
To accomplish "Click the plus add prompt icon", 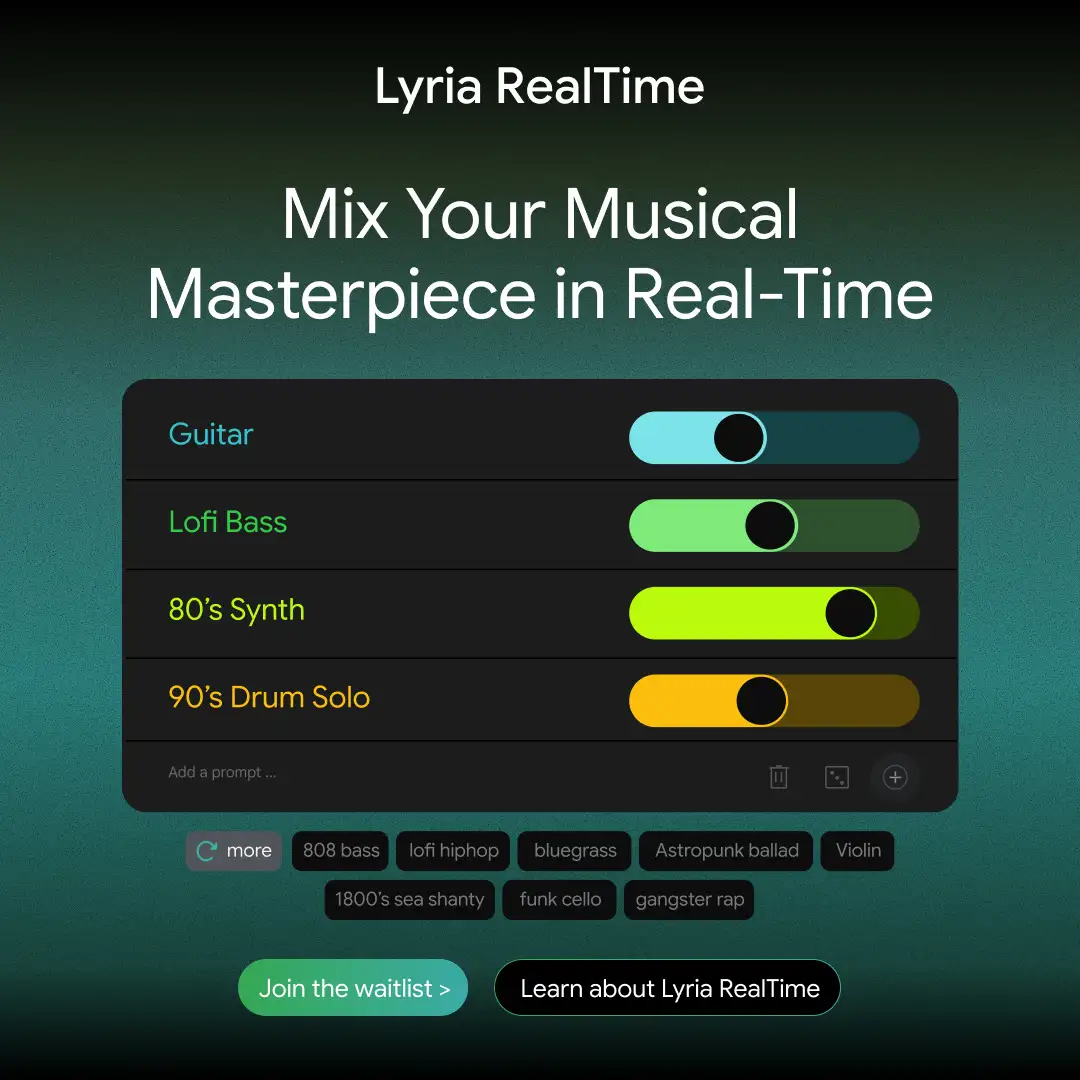I will (895, 777).
